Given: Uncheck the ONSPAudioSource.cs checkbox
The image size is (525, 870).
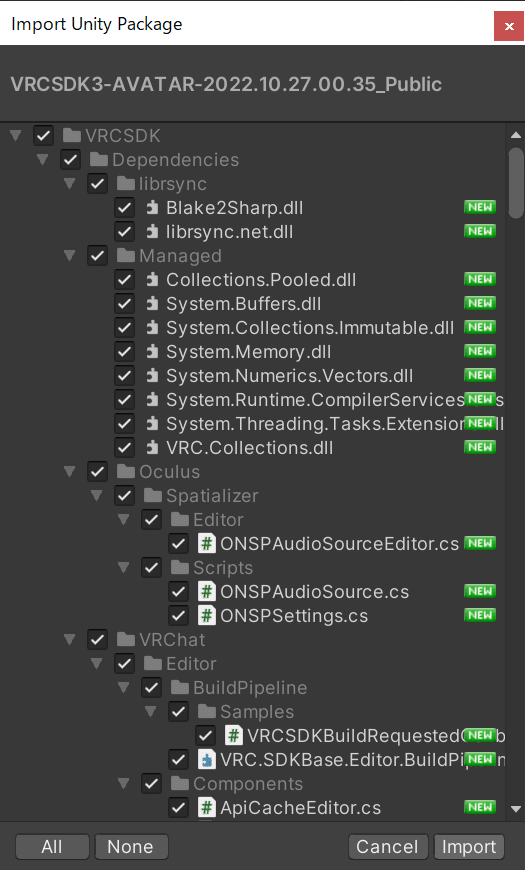Looking at the screenshot, I should 178,592.
